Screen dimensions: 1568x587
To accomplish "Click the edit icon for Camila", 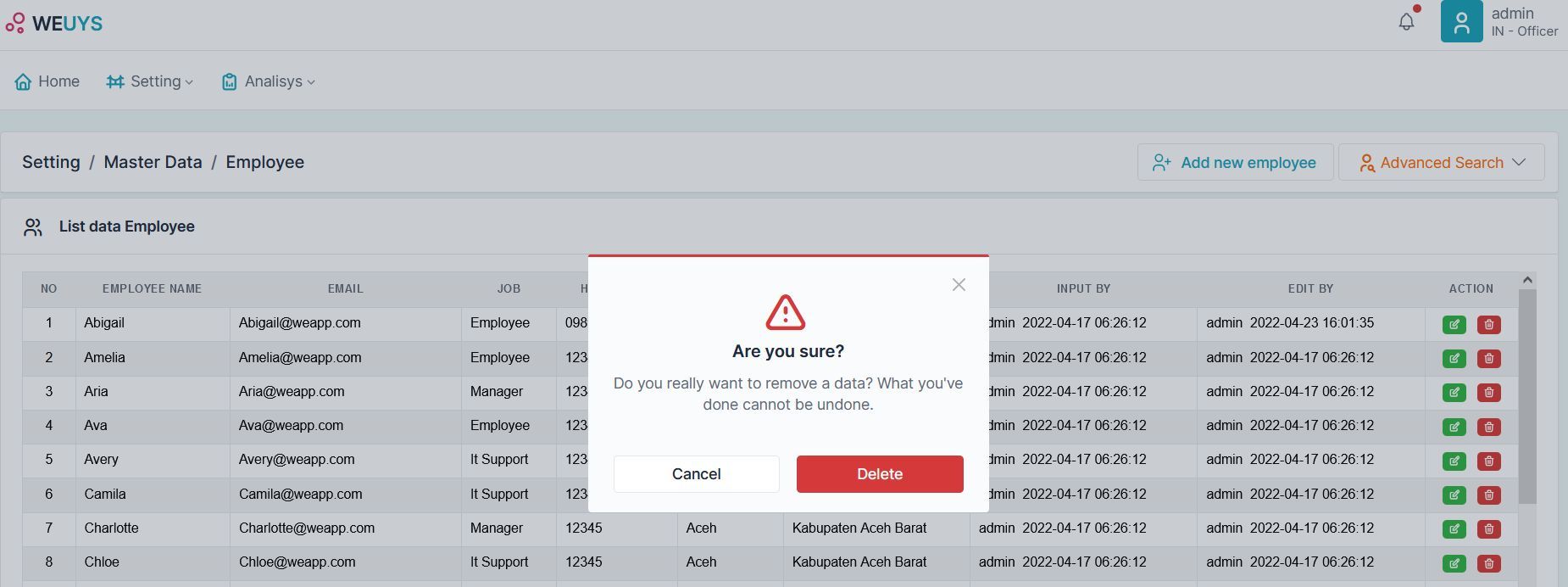I will [x=1454, y=495].
